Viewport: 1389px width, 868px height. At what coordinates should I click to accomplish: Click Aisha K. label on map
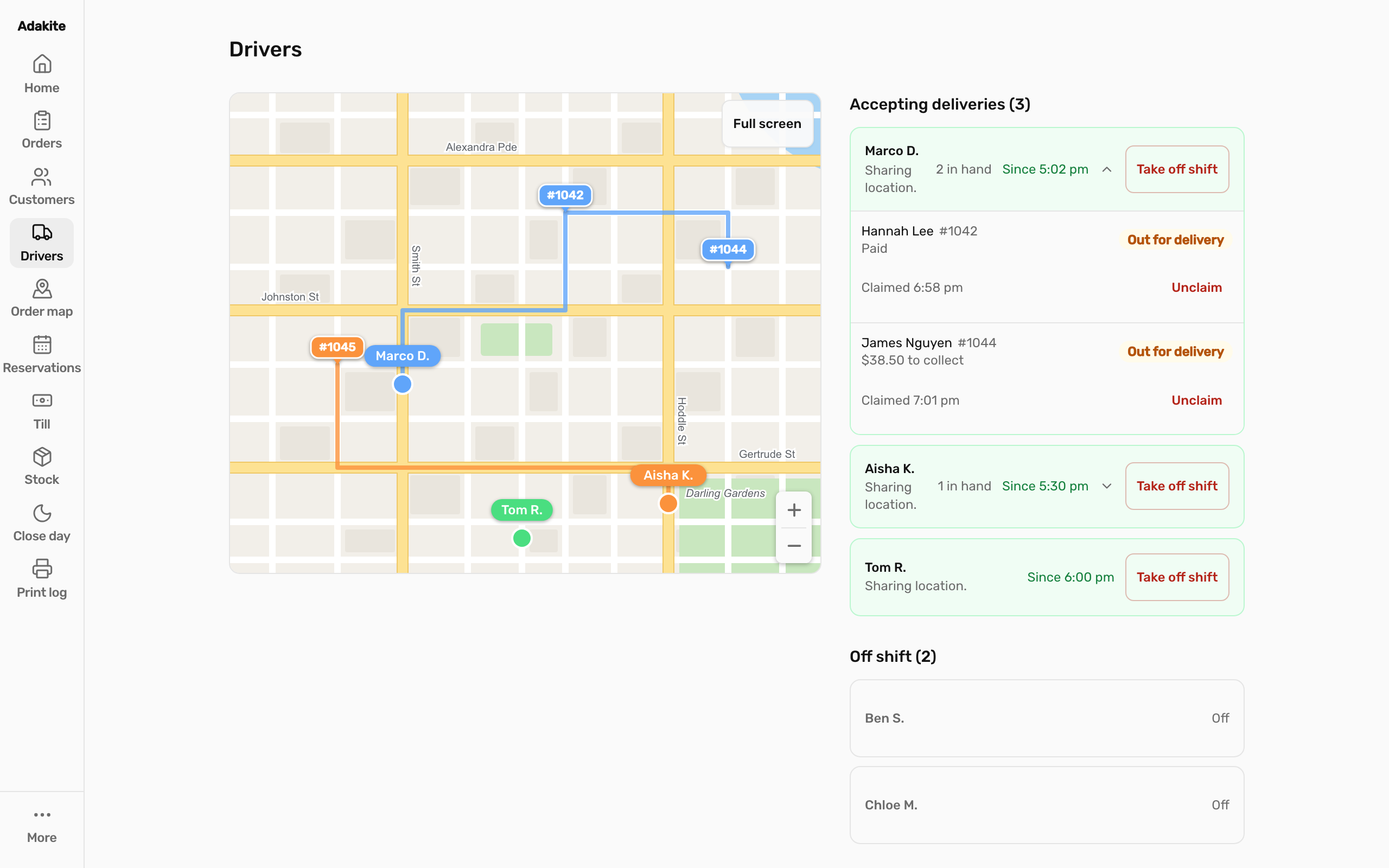(x=668, y=475)
